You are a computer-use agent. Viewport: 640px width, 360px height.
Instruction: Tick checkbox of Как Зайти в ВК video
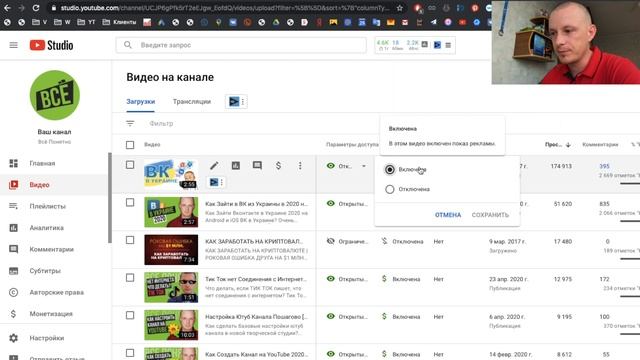[130, 202]
